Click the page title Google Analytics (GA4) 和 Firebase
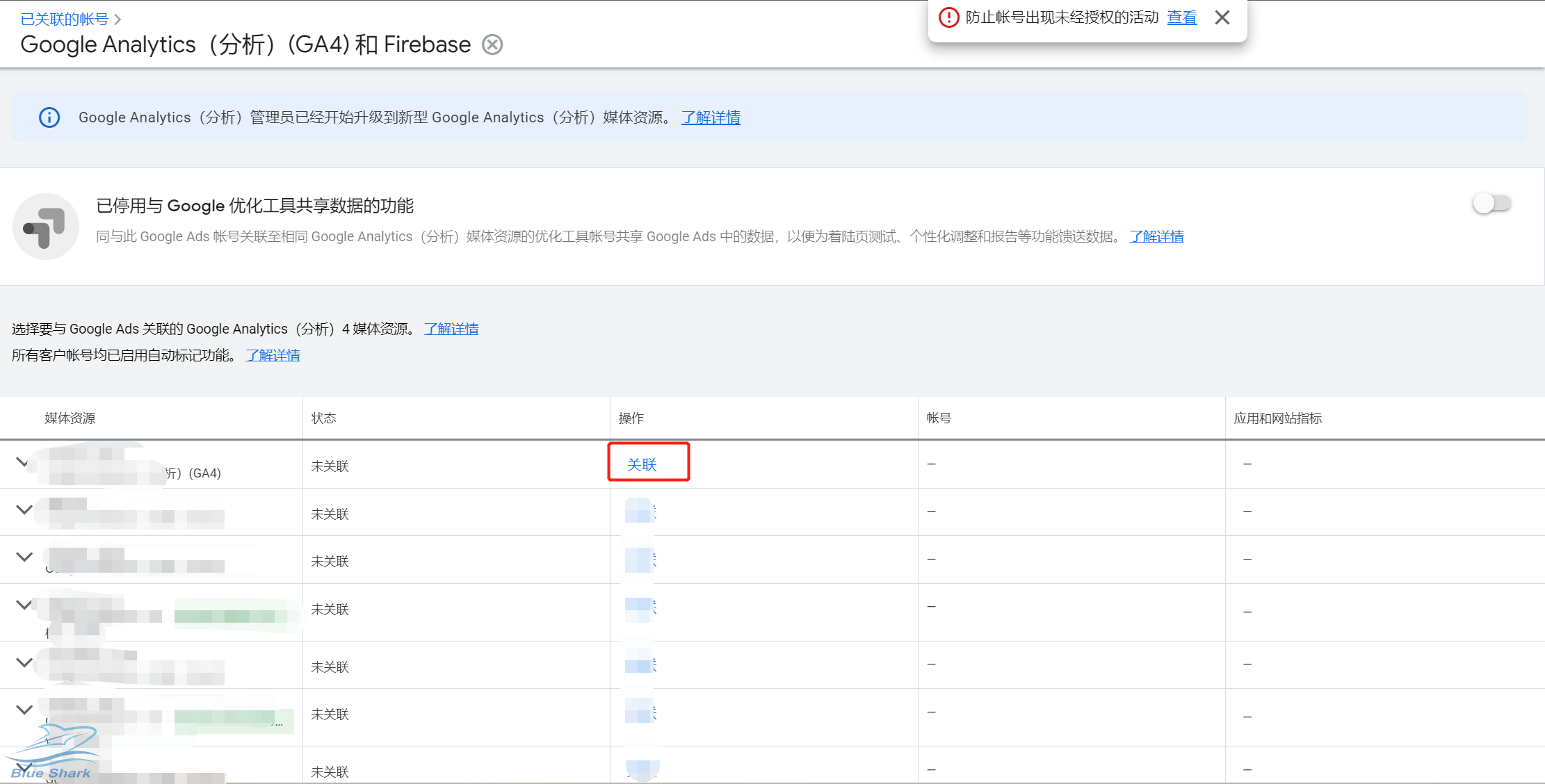Viewport: 1545px width, 784px height. tap(245, 44)
